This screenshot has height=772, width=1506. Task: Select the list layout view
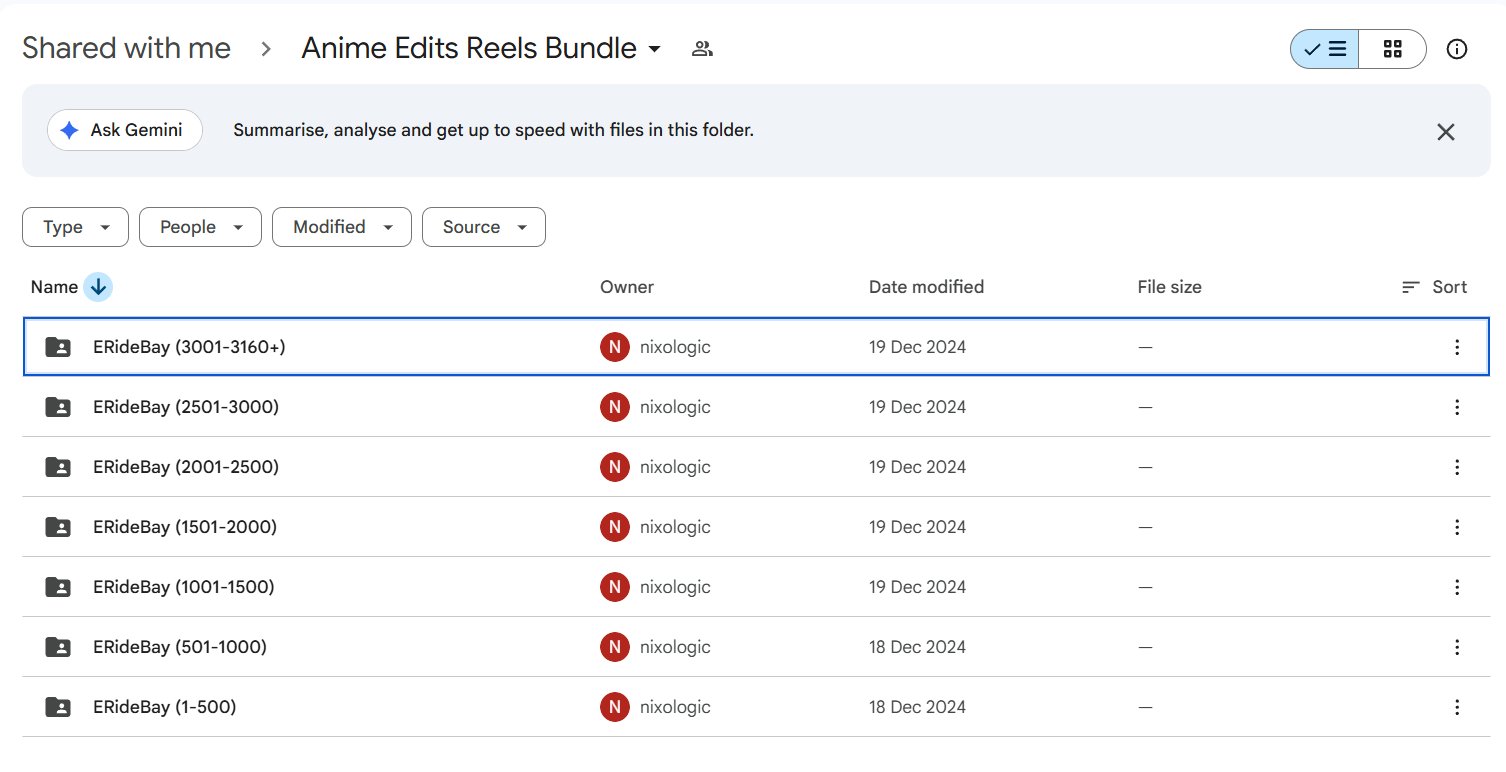click(1325, 49)
